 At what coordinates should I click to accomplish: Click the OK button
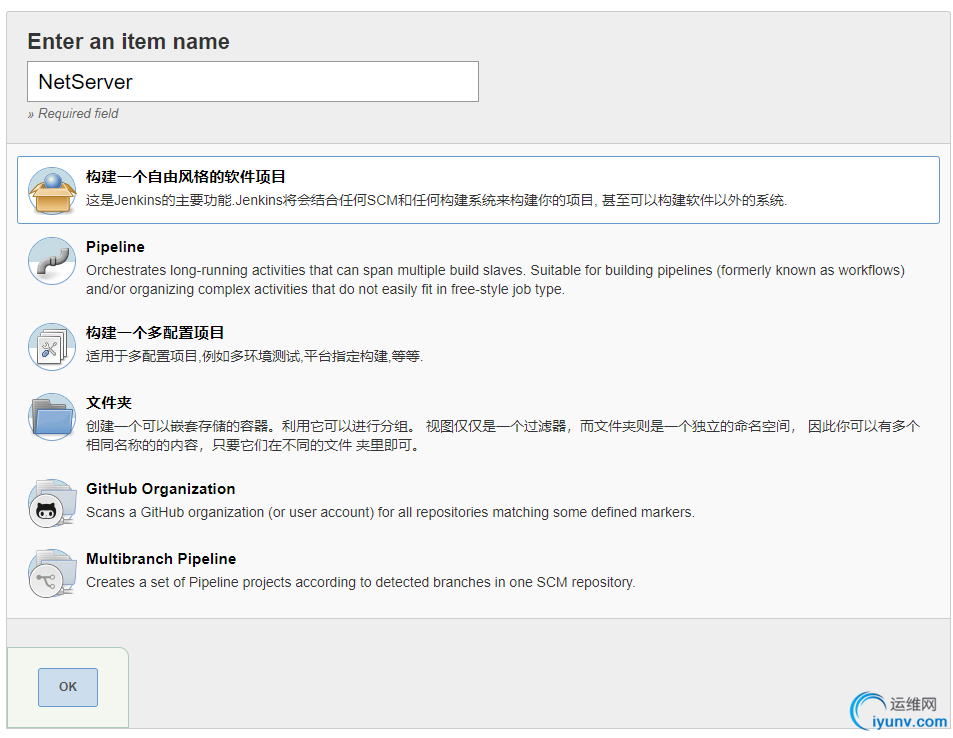[x=68, y=687]
